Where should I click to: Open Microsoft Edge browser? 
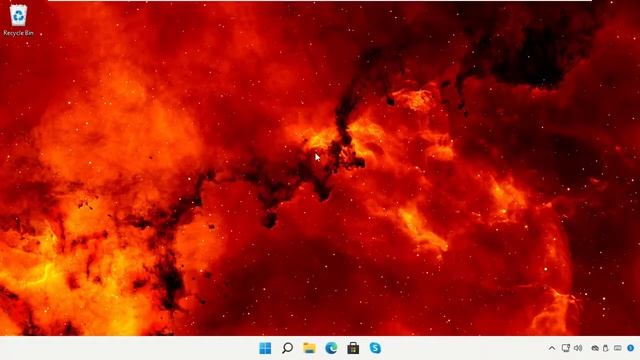331,348
